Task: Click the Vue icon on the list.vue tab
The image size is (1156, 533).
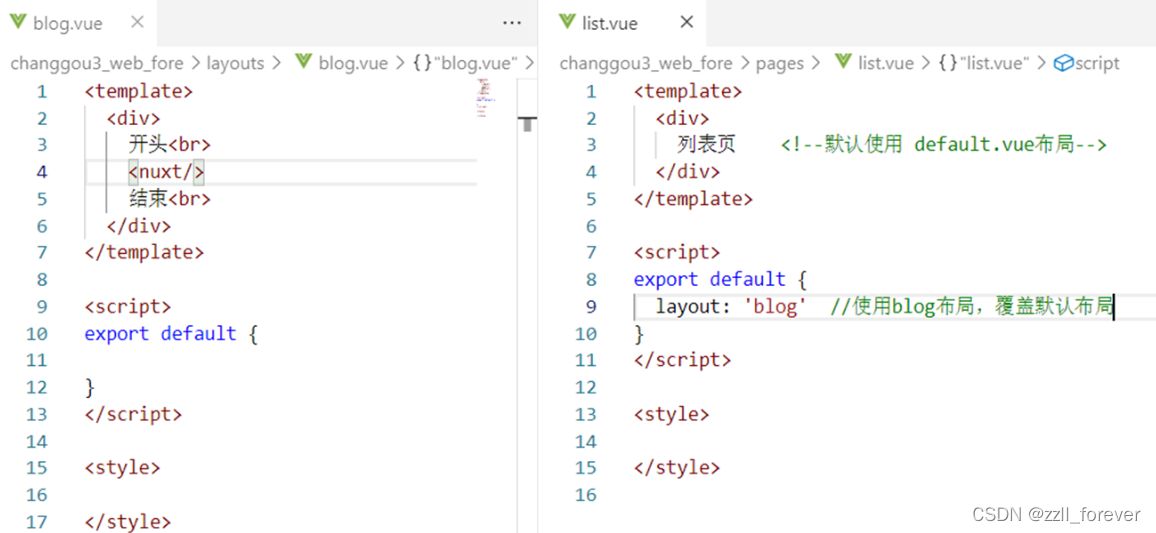Action: [566, 22]
